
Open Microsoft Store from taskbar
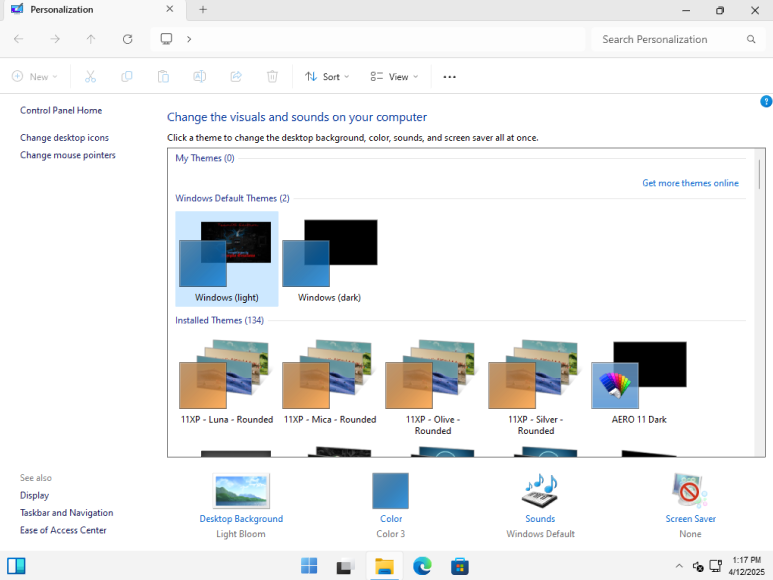click(x=459, y=566)
